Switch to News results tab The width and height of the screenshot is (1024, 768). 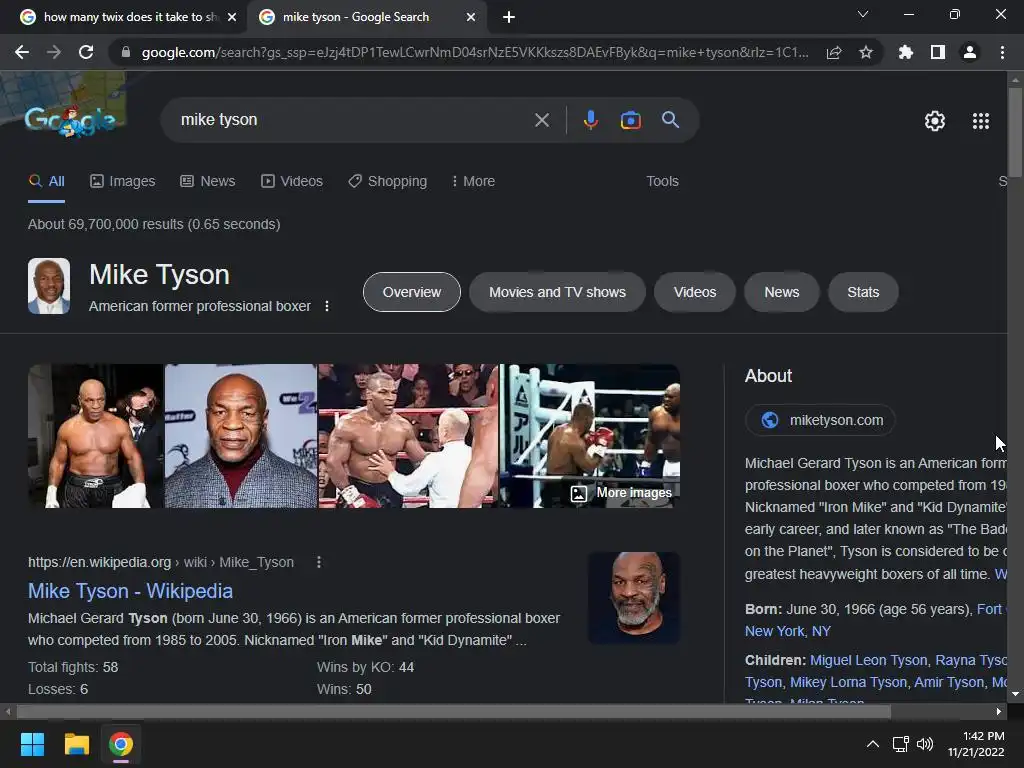coord(208,182)
